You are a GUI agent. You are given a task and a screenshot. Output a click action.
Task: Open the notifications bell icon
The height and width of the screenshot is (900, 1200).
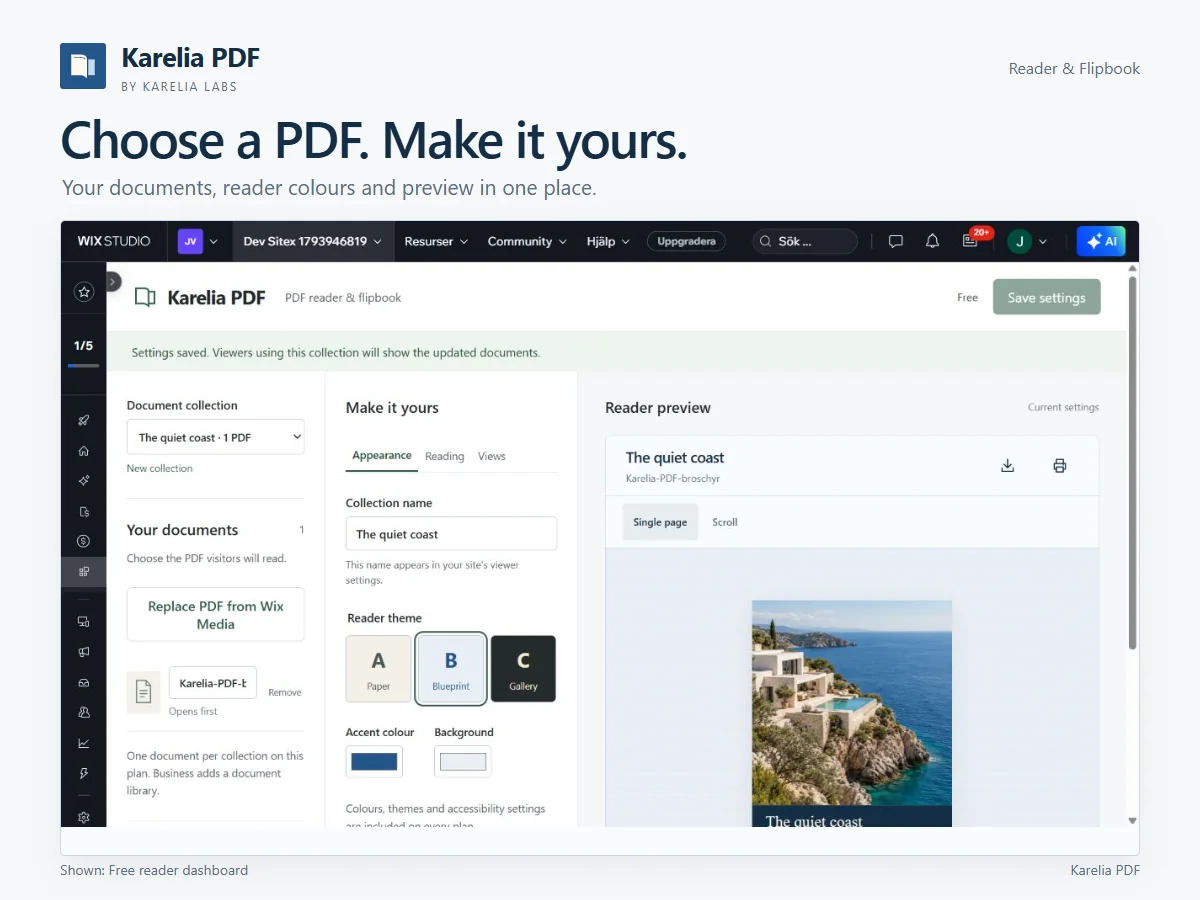click(x=932, y=241)
